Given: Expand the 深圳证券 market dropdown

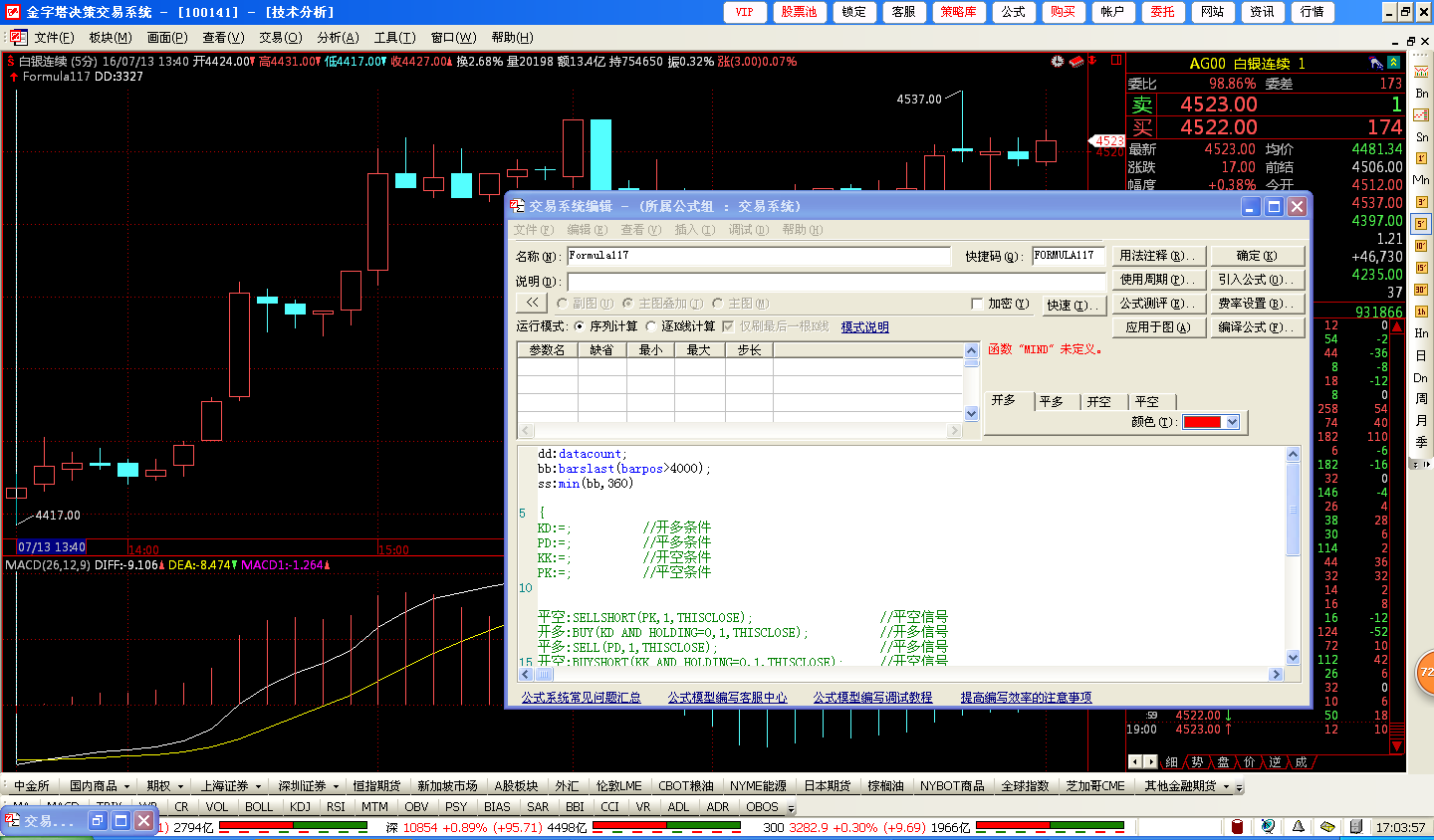Looking at the screenshot, I should (336, 786).
